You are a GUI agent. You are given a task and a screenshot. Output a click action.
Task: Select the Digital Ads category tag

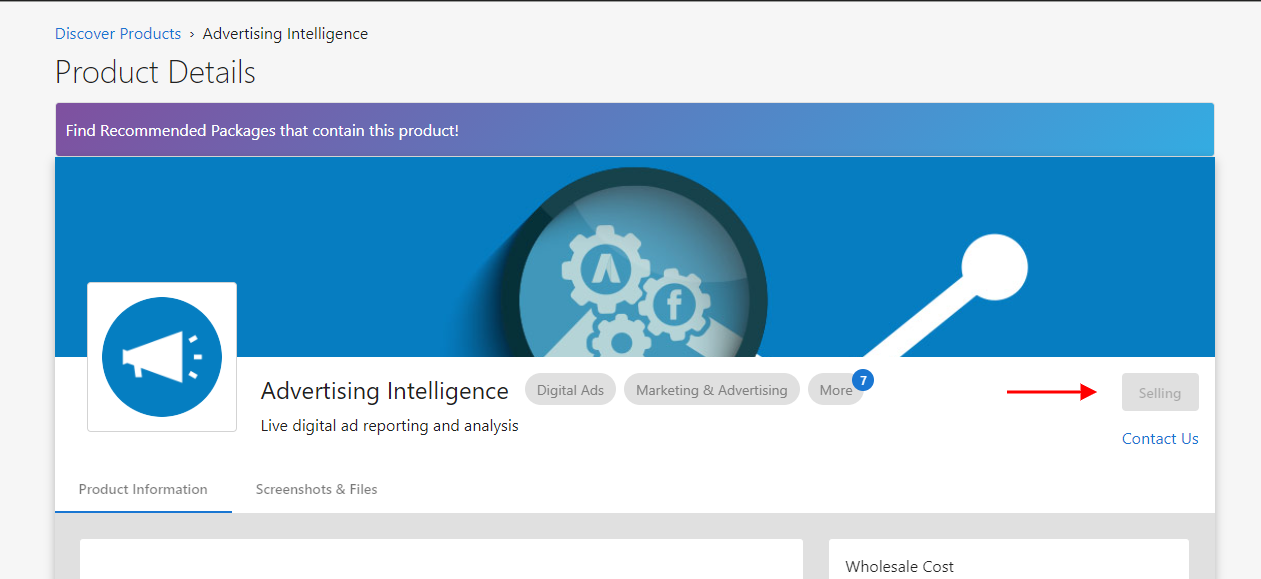pos(570,390)
